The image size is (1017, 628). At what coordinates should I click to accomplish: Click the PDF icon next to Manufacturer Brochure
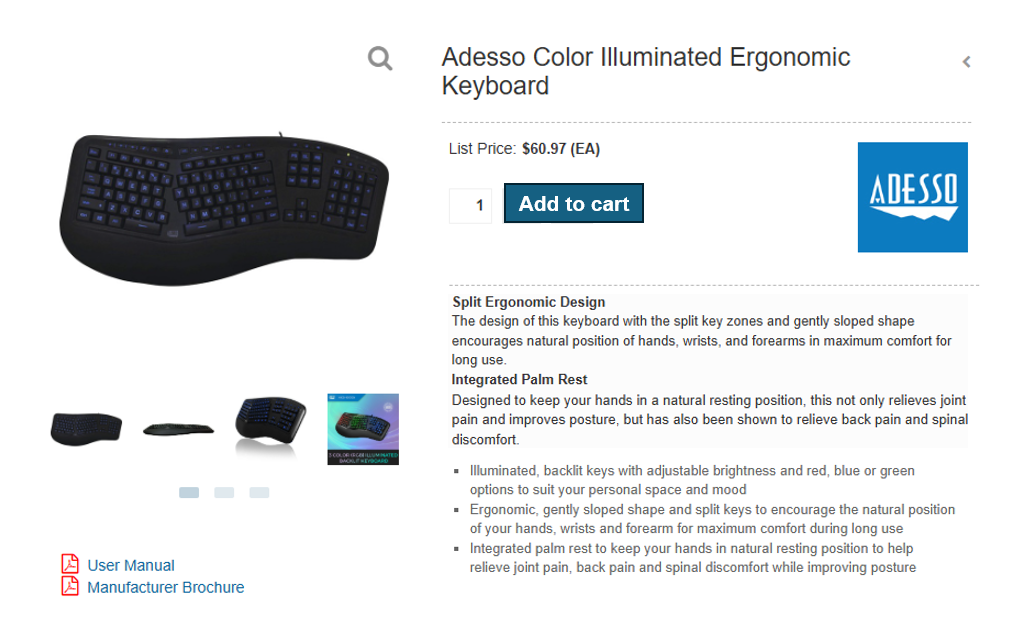70,587
